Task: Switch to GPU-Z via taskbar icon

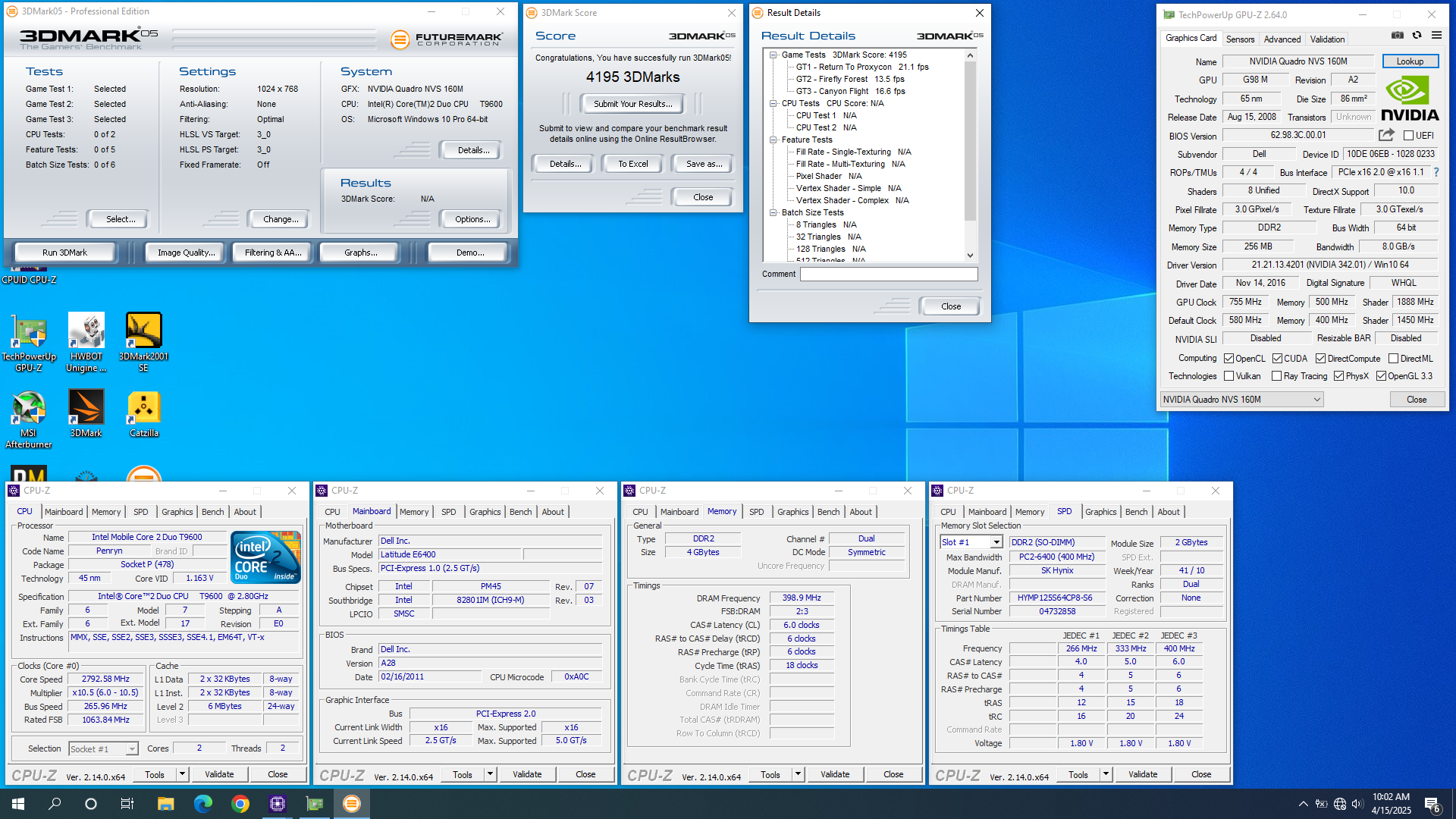Action: click(314, 804)
